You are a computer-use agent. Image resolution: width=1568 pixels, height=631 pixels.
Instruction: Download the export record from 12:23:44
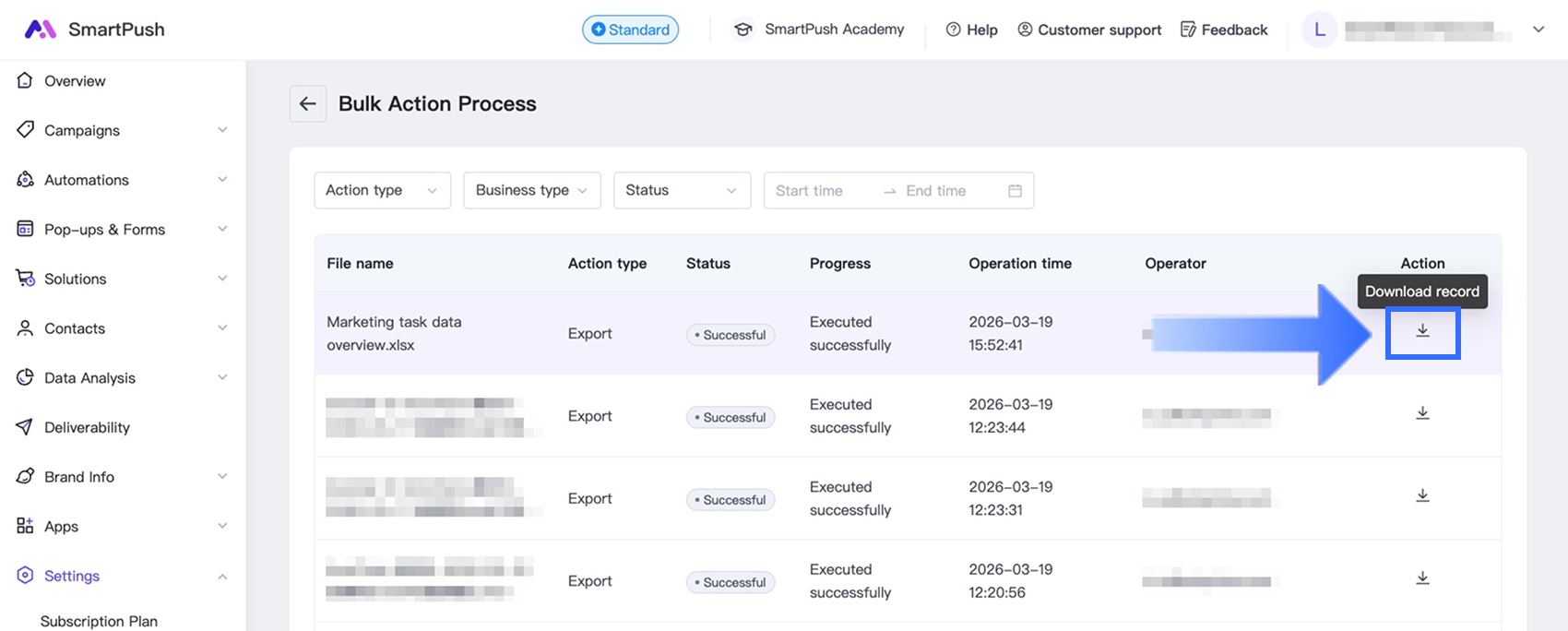(x=1422, y=413)
